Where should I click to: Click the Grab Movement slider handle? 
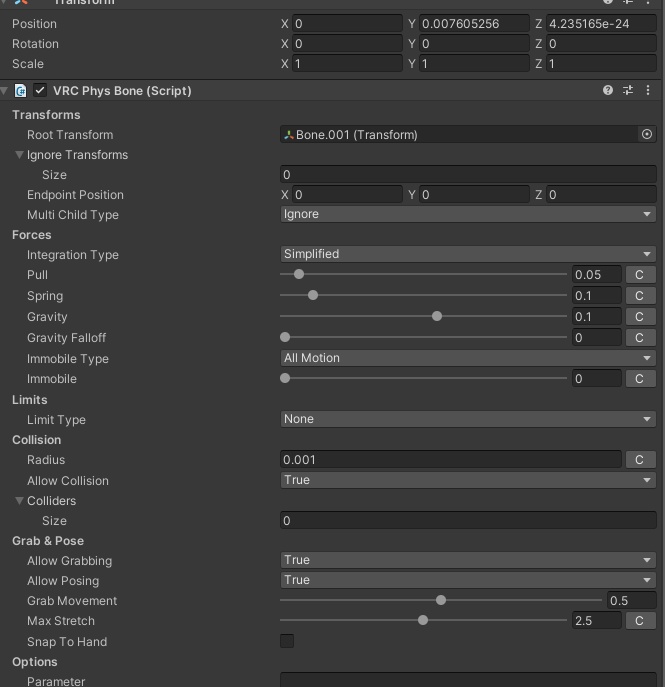441,600
